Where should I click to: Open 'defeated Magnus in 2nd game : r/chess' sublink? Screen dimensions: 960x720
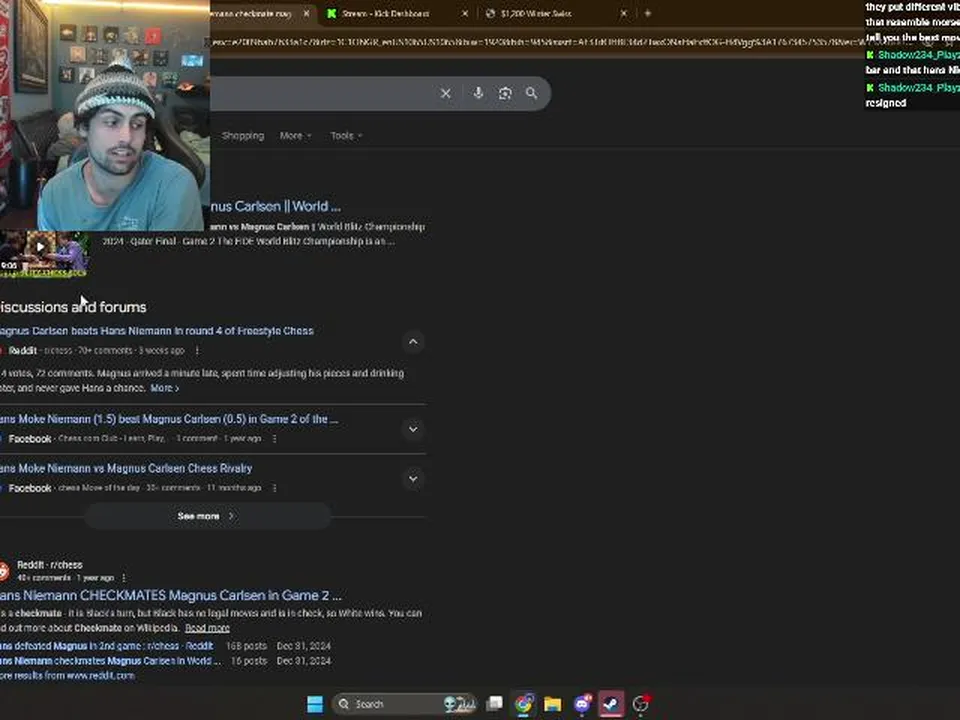pos(107,646)
